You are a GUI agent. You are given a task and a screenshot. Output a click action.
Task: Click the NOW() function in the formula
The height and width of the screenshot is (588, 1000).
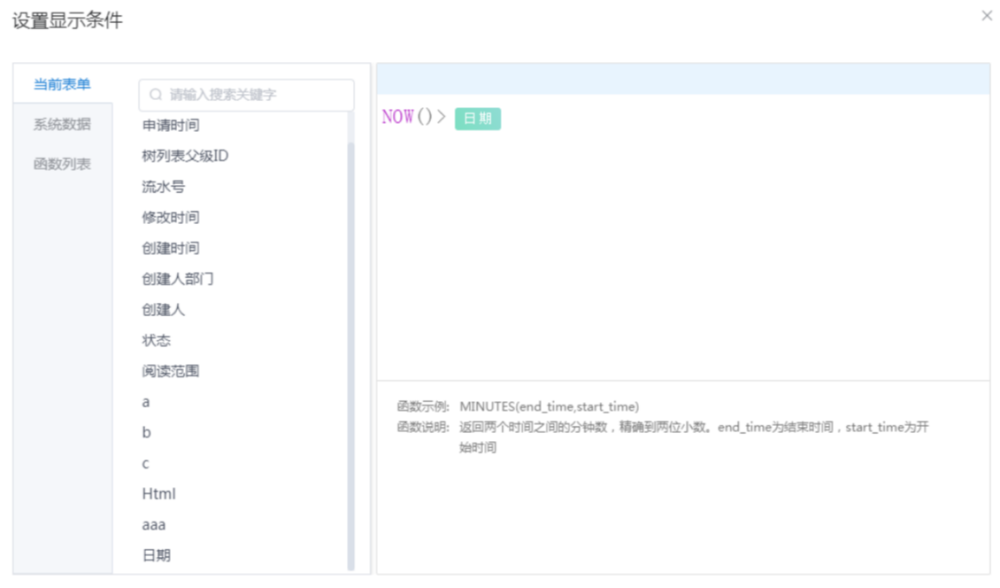407,118
